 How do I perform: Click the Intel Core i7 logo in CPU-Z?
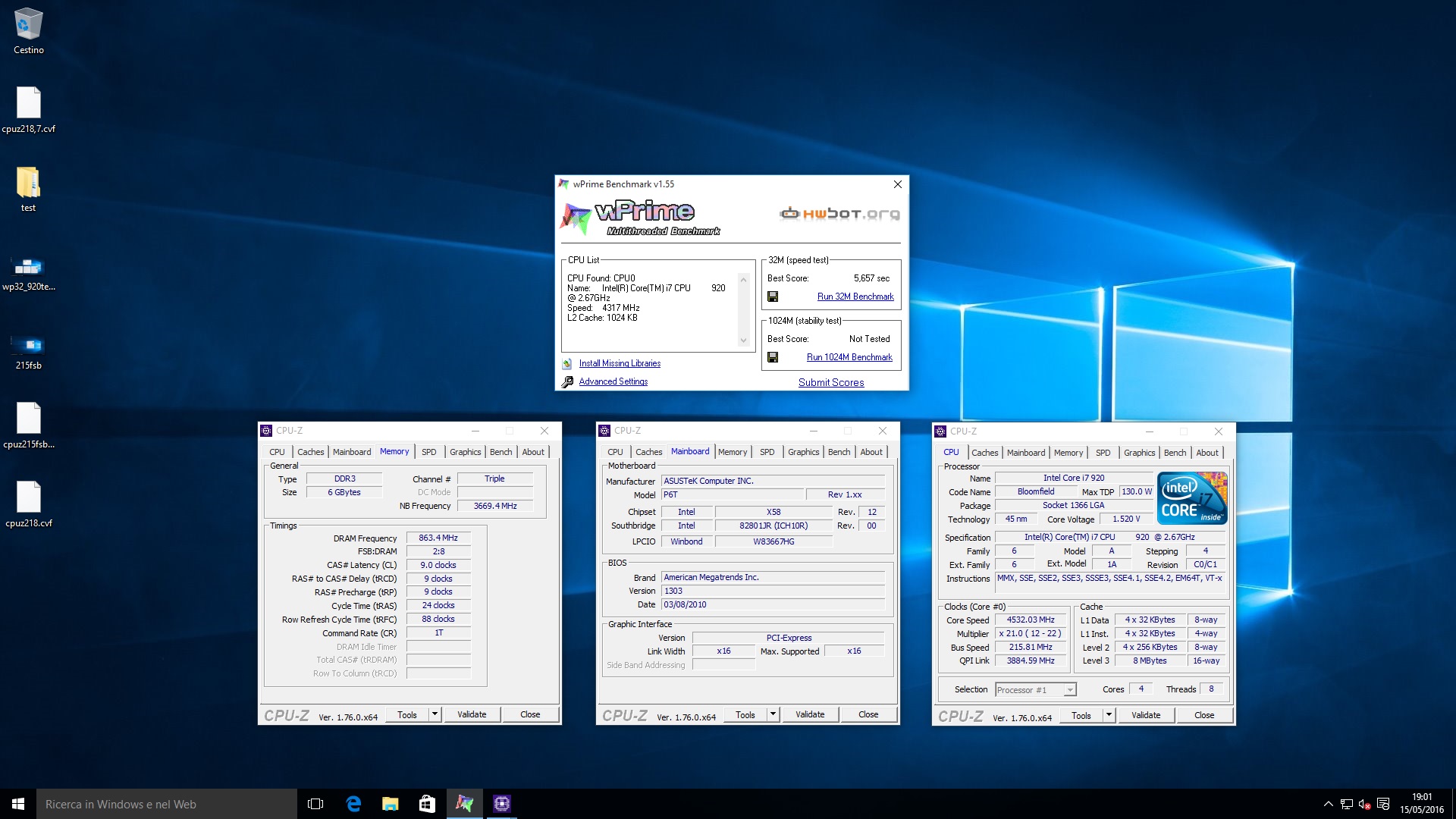[1192, 497]
